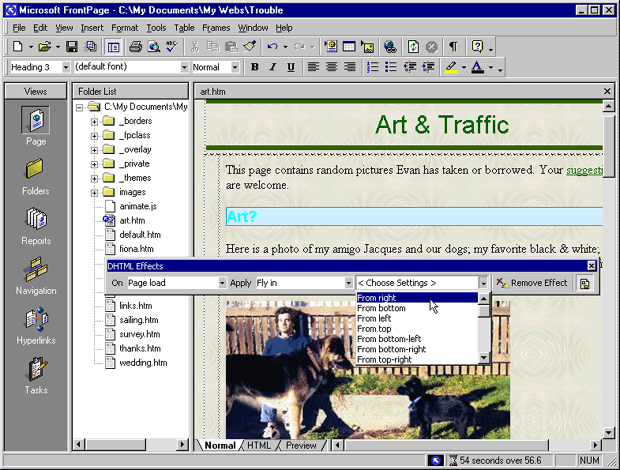
Task: Open the Format menu
Action: [124, 28]
